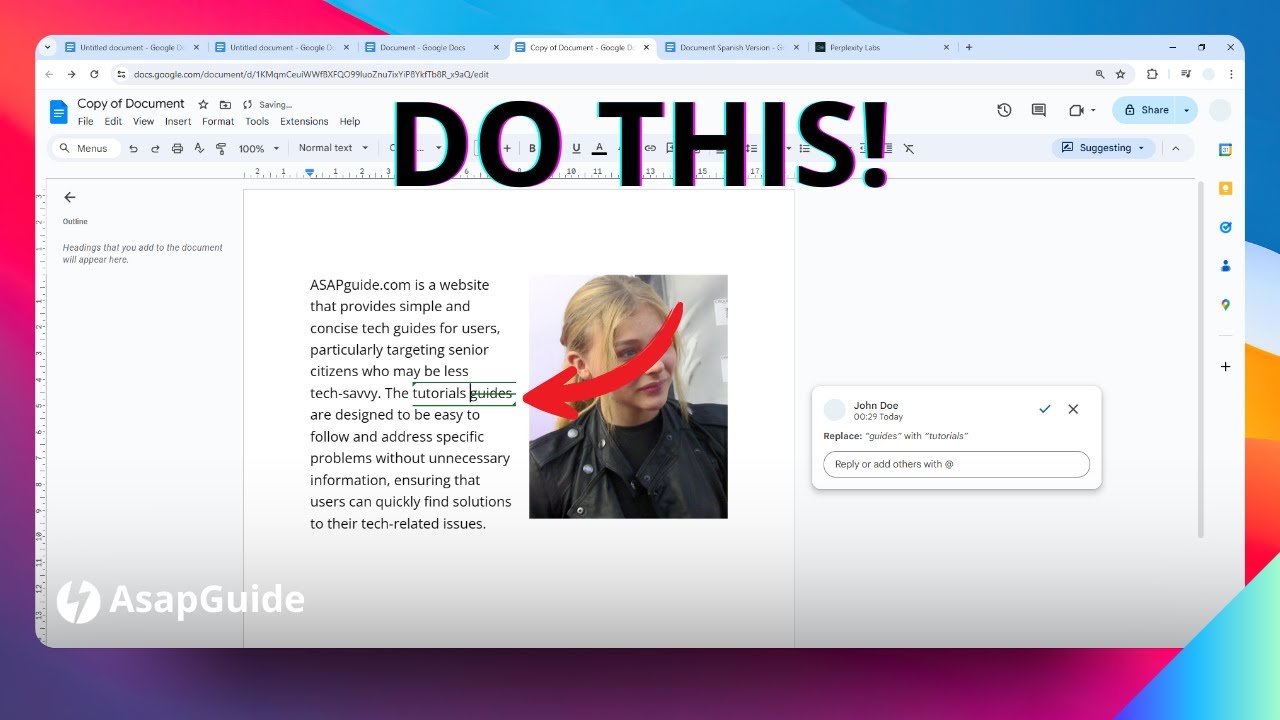Get add-ons with side panel plus
1280x720 pixels.
pyautogui.click(x=1225, y=367)
